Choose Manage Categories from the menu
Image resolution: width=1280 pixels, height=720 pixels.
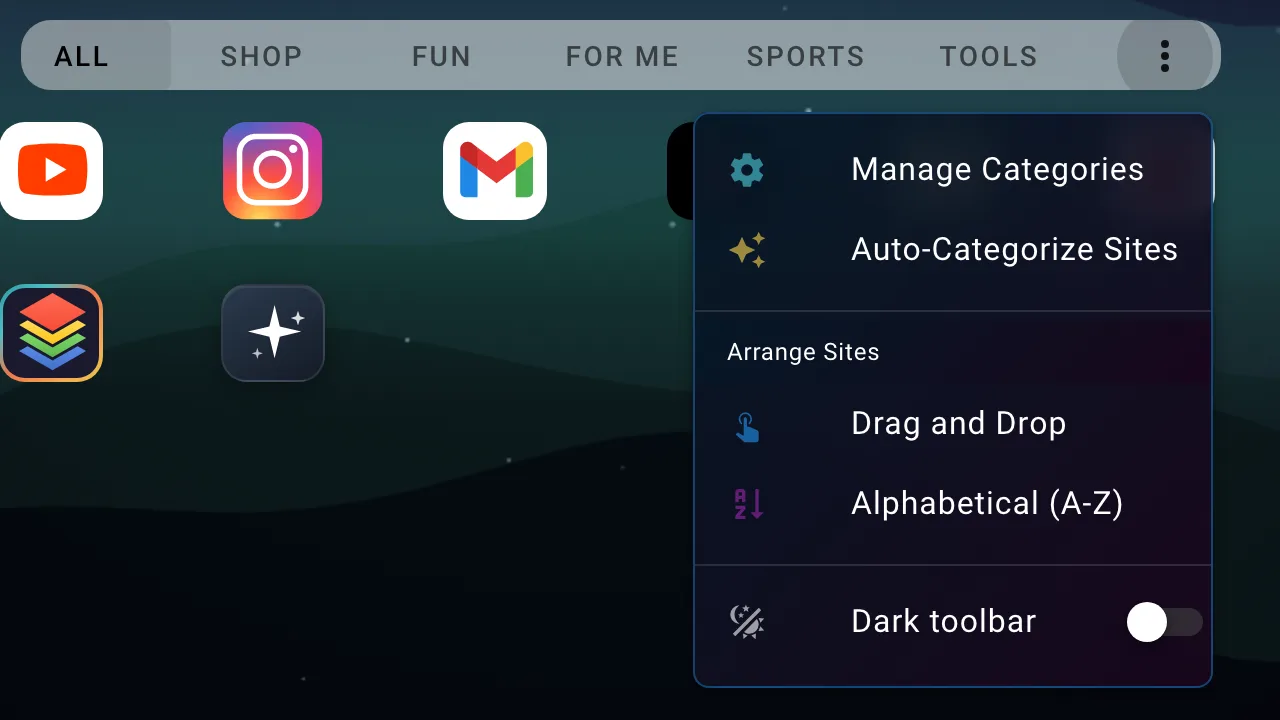point(953,170)
